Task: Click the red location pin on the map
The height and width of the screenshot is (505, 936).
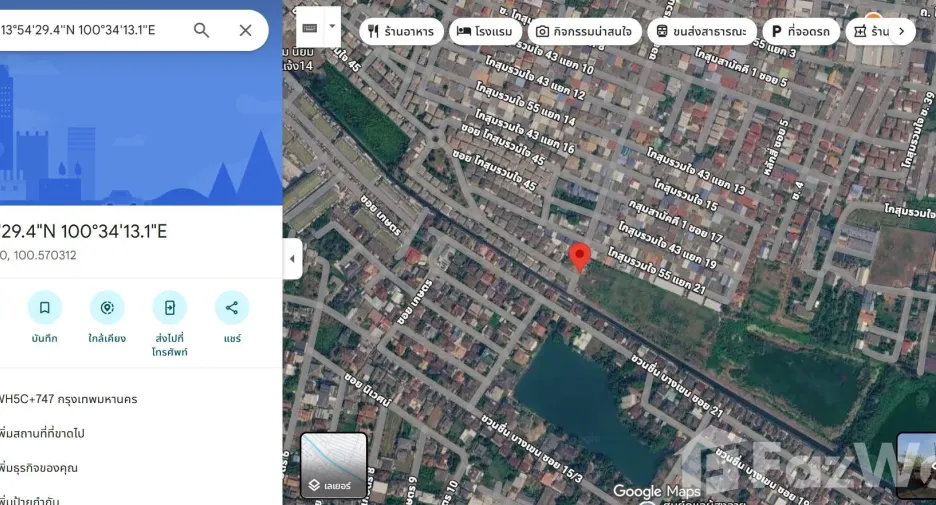Action: point(579,257)
